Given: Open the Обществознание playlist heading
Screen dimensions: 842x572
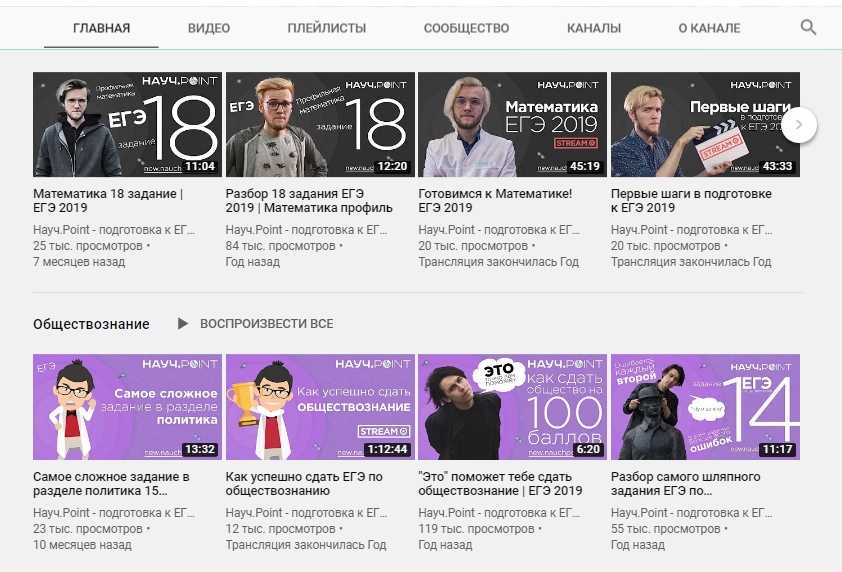Looking at the screenshot, I should 91,324.
